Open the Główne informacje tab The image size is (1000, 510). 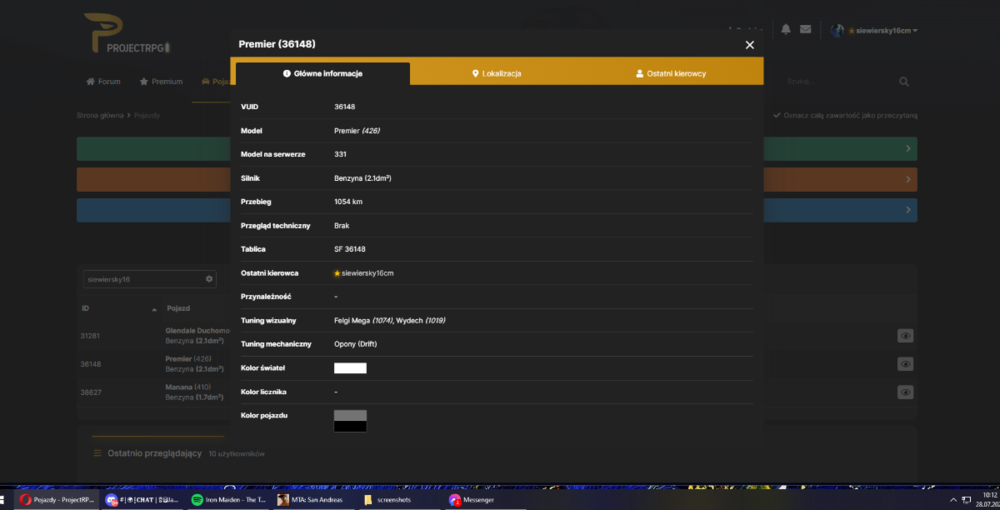[x=323, y=73]
